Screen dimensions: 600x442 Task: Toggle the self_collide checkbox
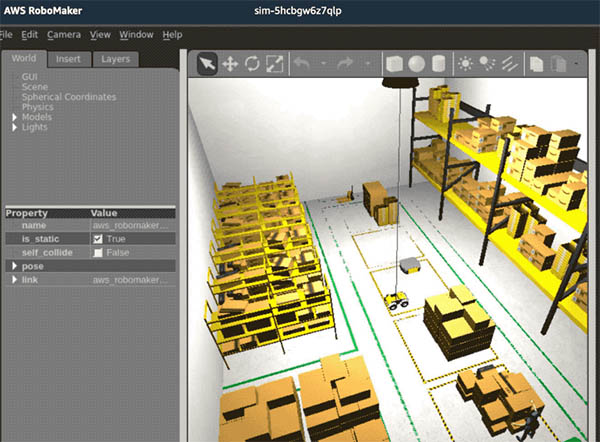98,253
